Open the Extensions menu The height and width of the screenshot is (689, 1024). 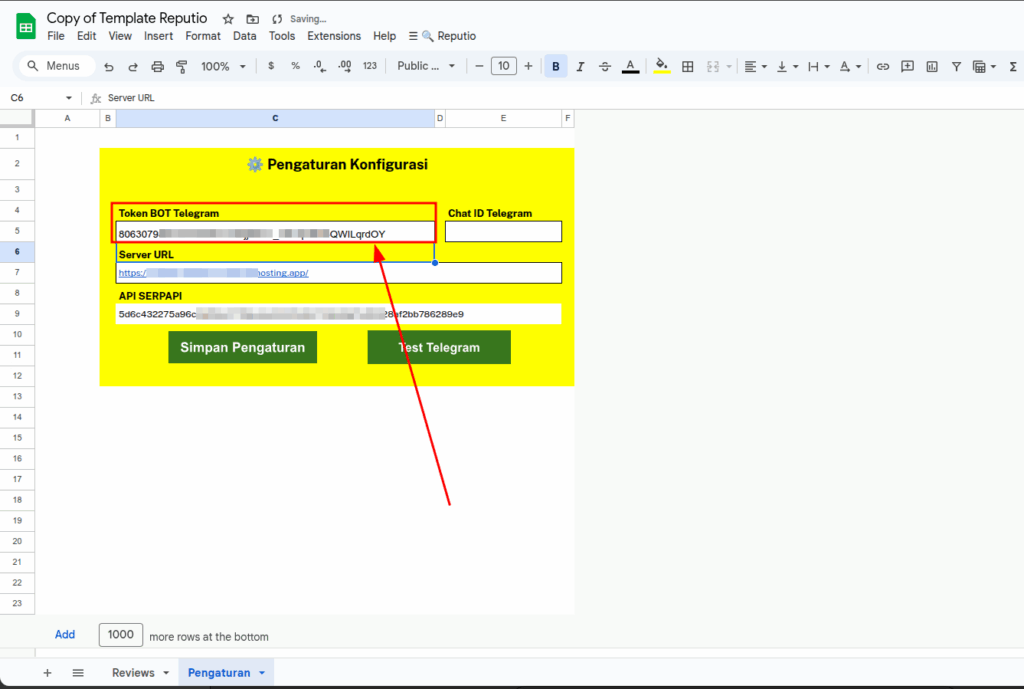pos(334,36)
